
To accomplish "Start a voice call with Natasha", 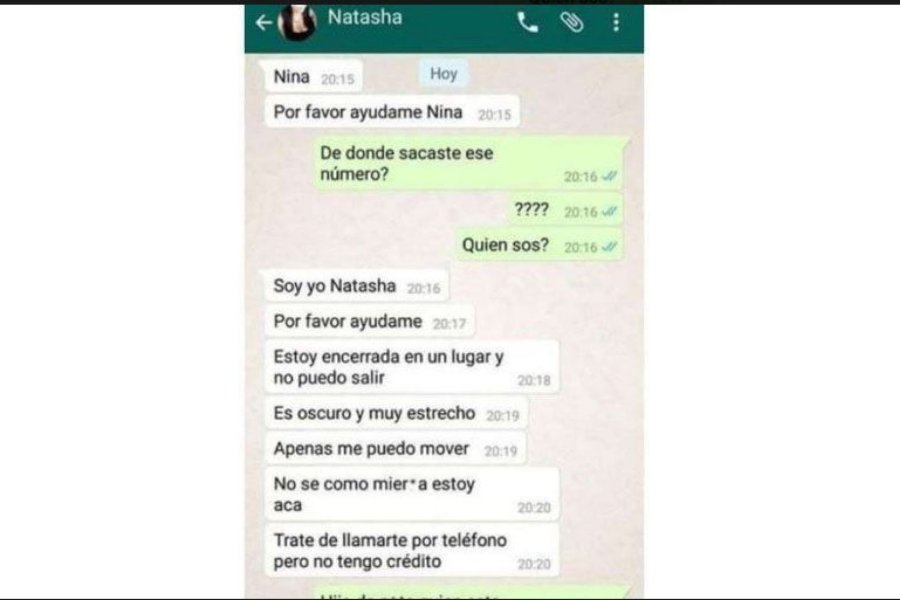I will [x=527, y=23].
